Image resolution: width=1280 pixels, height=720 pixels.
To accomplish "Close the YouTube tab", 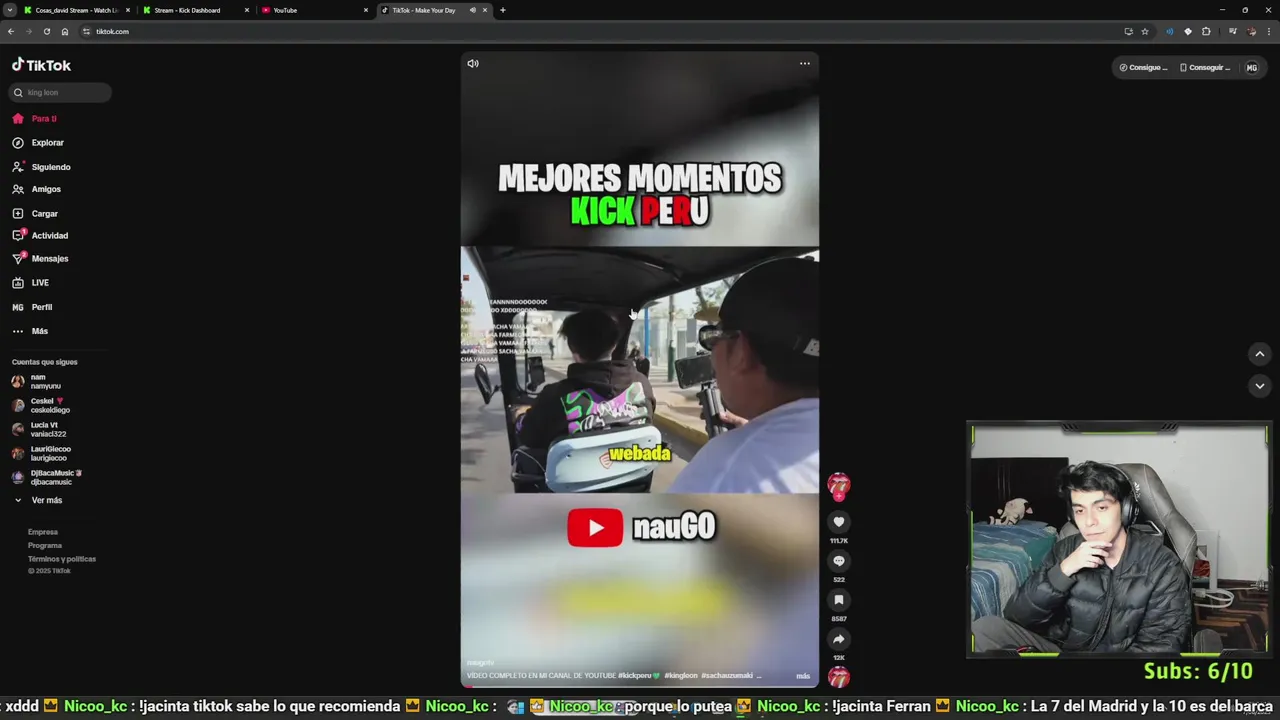I will (366, 10).
